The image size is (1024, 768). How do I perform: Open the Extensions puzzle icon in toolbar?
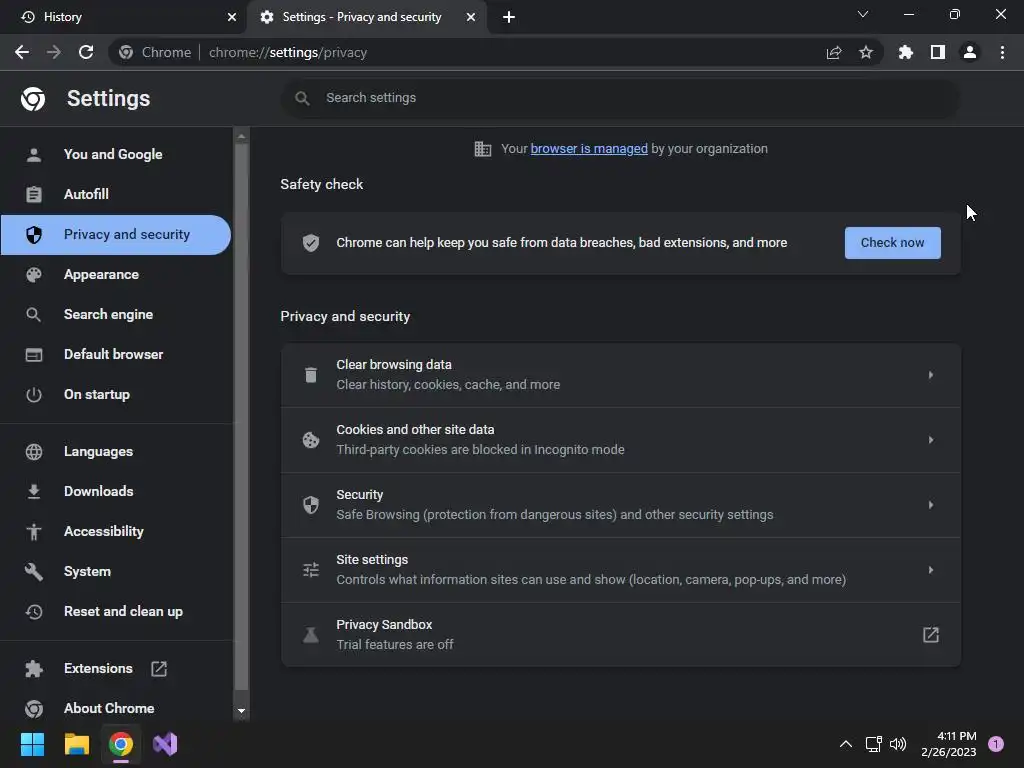905,52
